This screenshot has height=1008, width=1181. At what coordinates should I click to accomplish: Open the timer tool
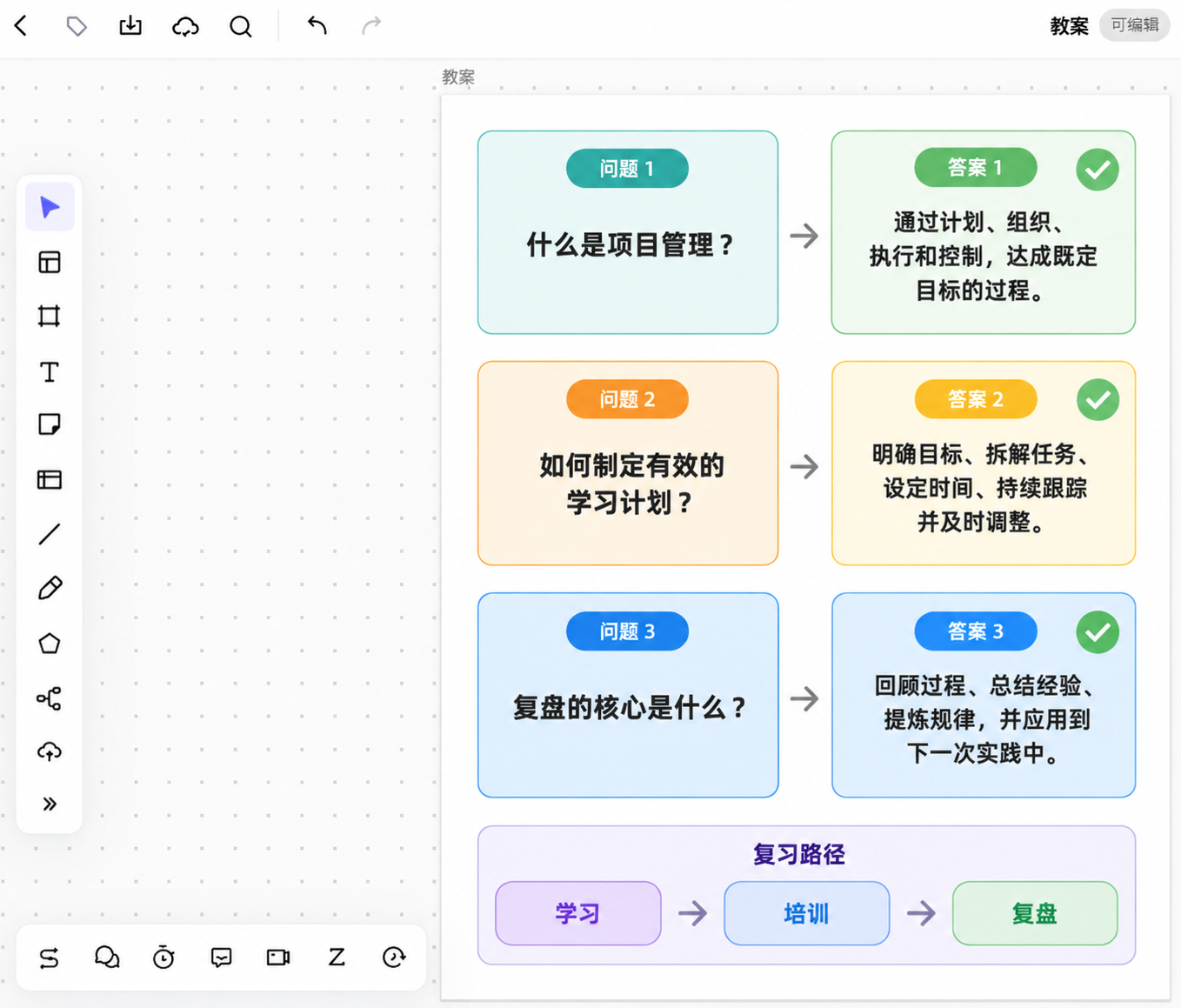point(163,958)
